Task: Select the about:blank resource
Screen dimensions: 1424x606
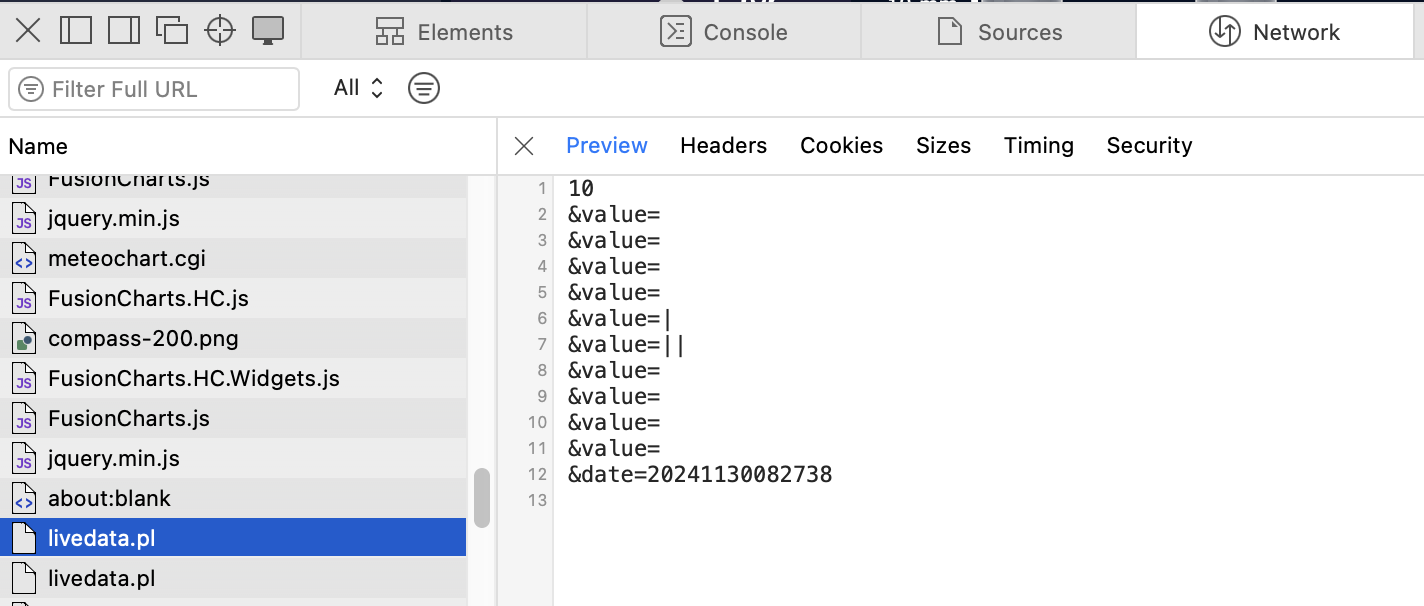Action: tap(233, 498)
